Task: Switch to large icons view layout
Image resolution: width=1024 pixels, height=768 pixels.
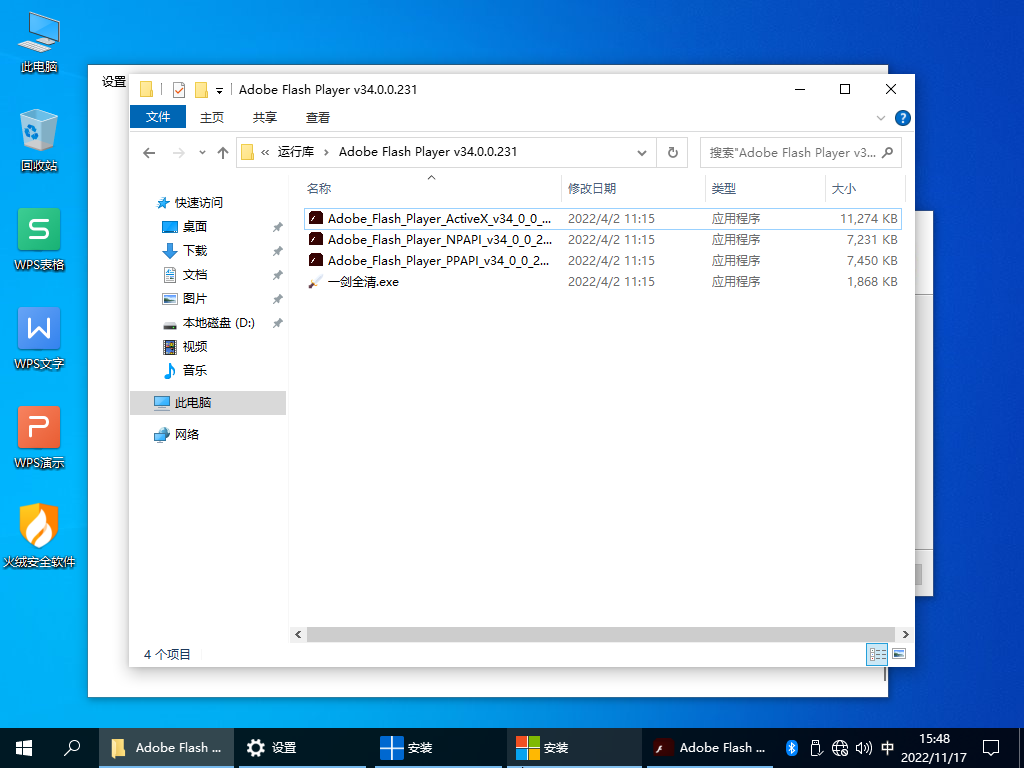Action: pyautogui.click(x=899, y=654)
